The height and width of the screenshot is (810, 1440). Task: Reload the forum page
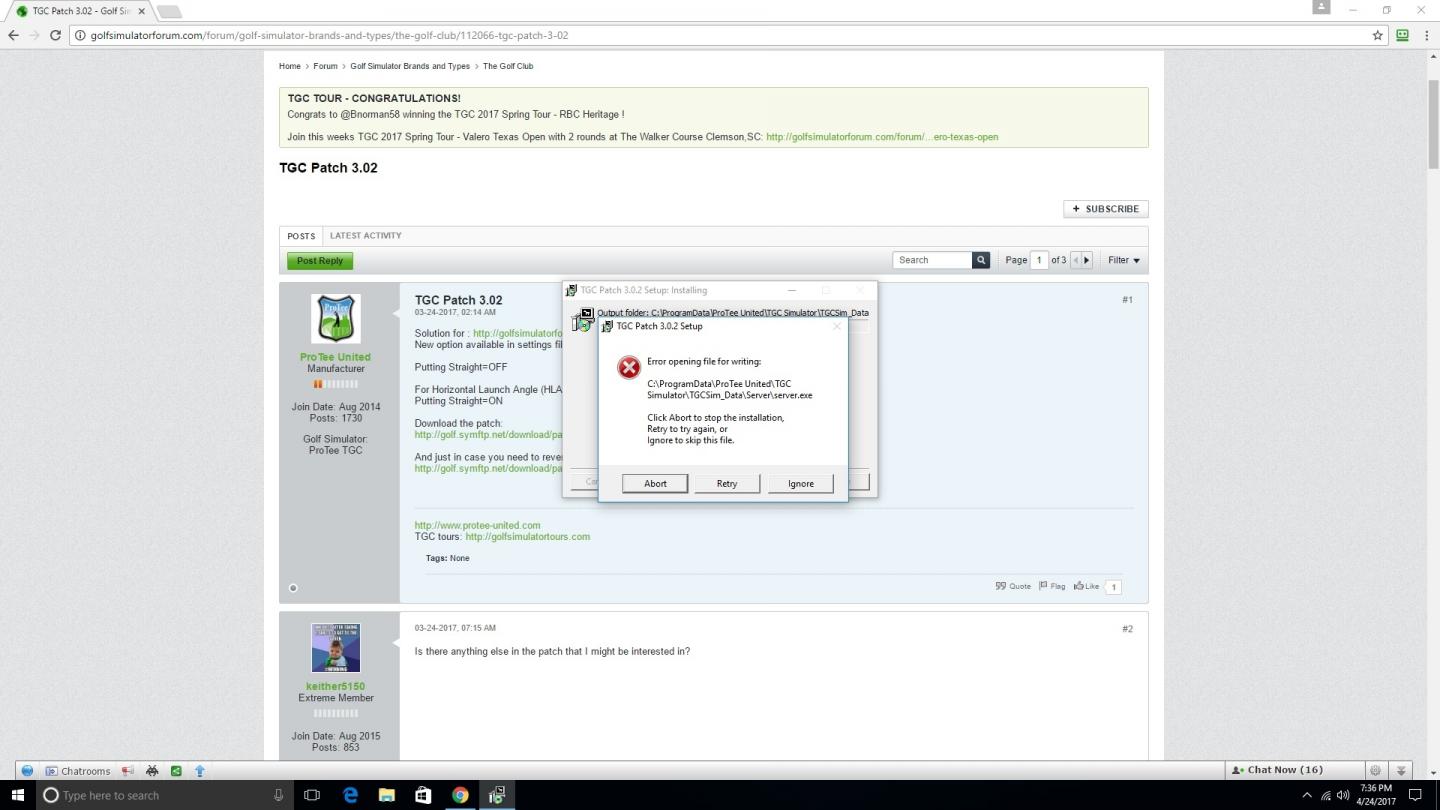pos(56,35)
